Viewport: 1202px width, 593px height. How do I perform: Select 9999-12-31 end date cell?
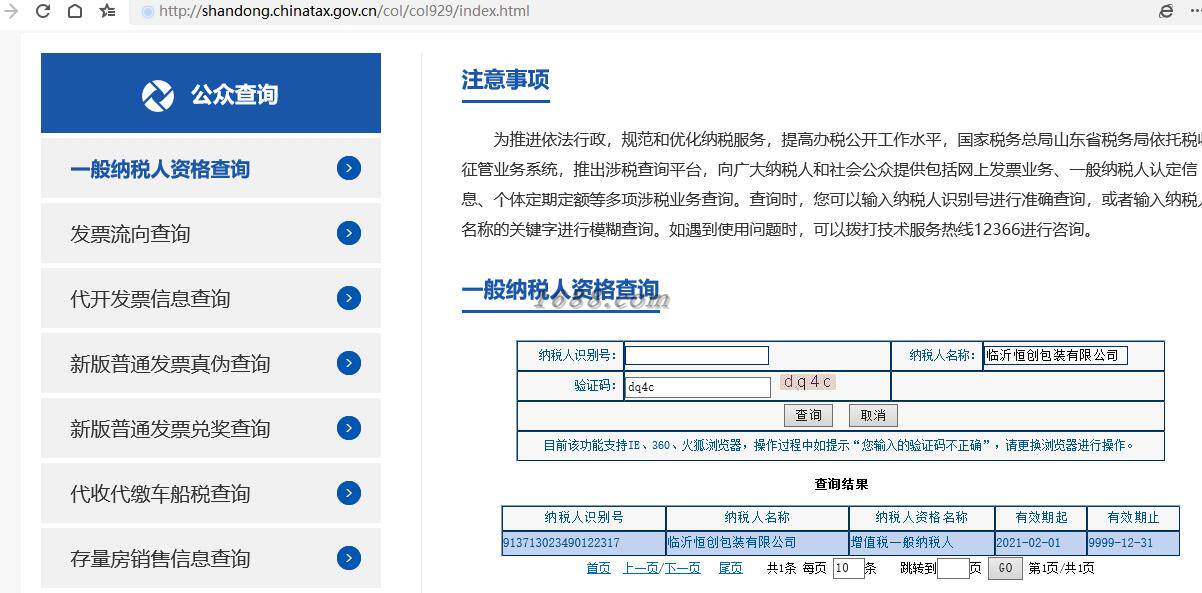coord(1133,542)
